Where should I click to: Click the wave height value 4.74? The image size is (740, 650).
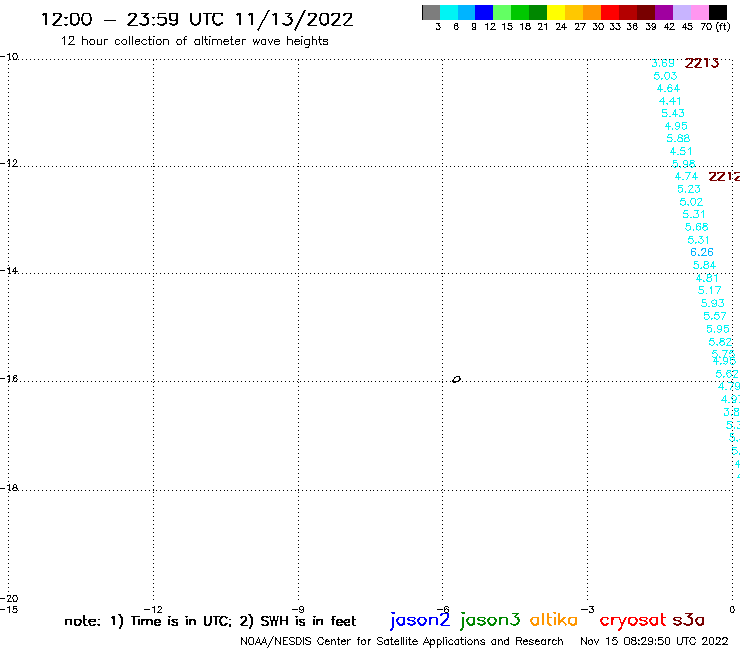tap(686, 177)
